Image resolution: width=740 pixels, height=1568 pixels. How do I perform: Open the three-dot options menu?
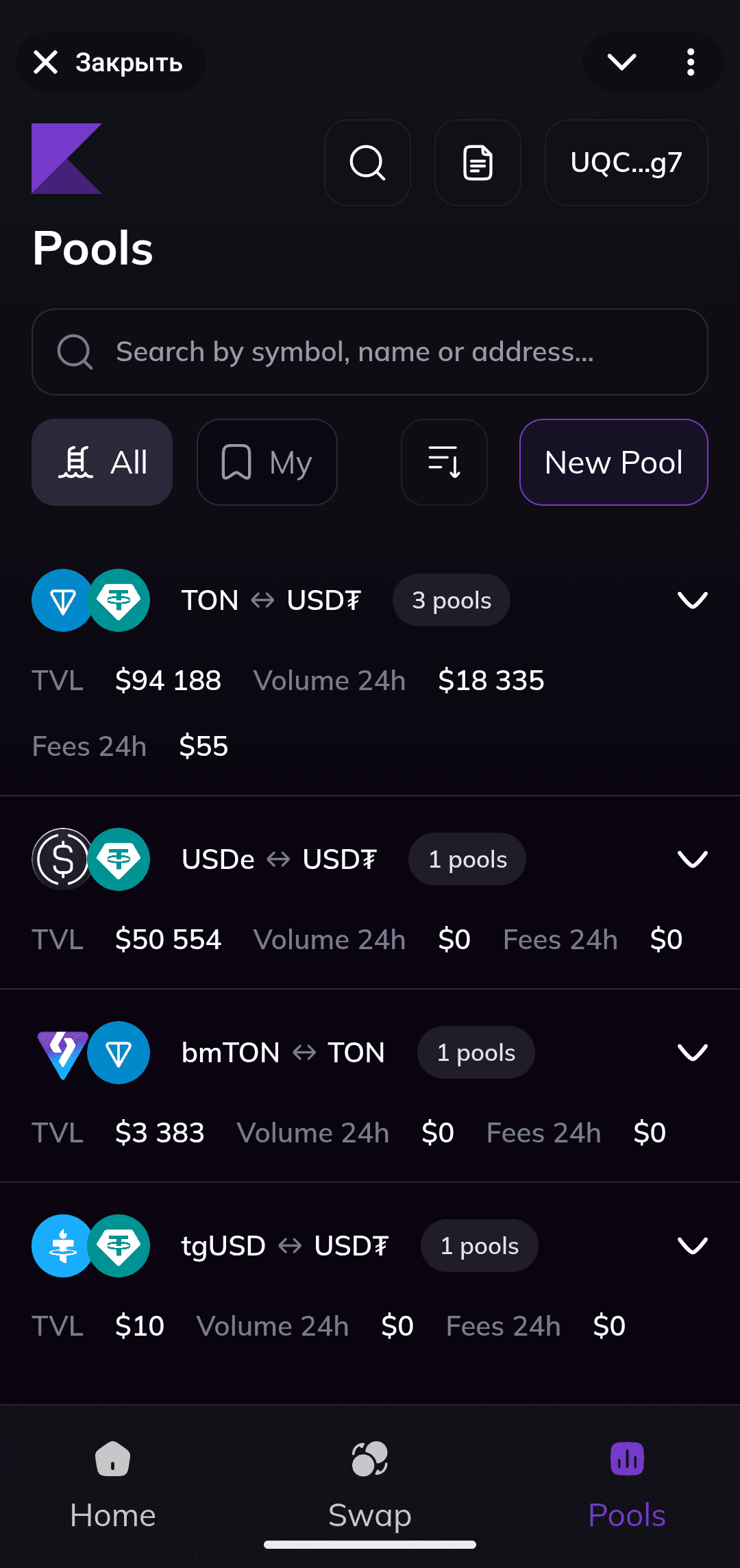[x=691, y=62]
